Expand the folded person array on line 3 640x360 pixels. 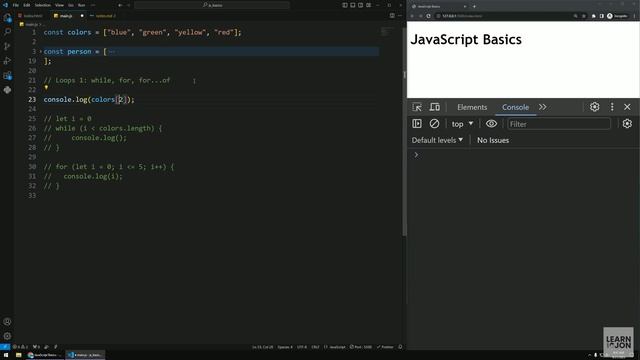pyautogui.click(x=40, y=51)
